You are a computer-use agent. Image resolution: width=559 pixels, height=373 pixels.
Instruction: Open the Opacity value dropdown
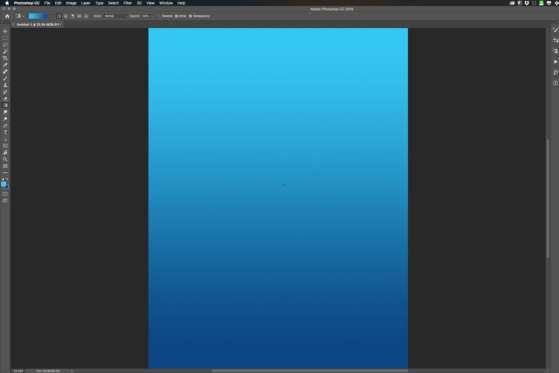(x=145, y=16)
